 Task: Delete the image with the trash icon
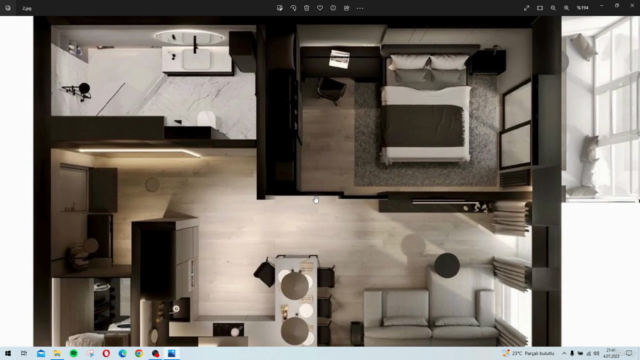pos(307,8)
